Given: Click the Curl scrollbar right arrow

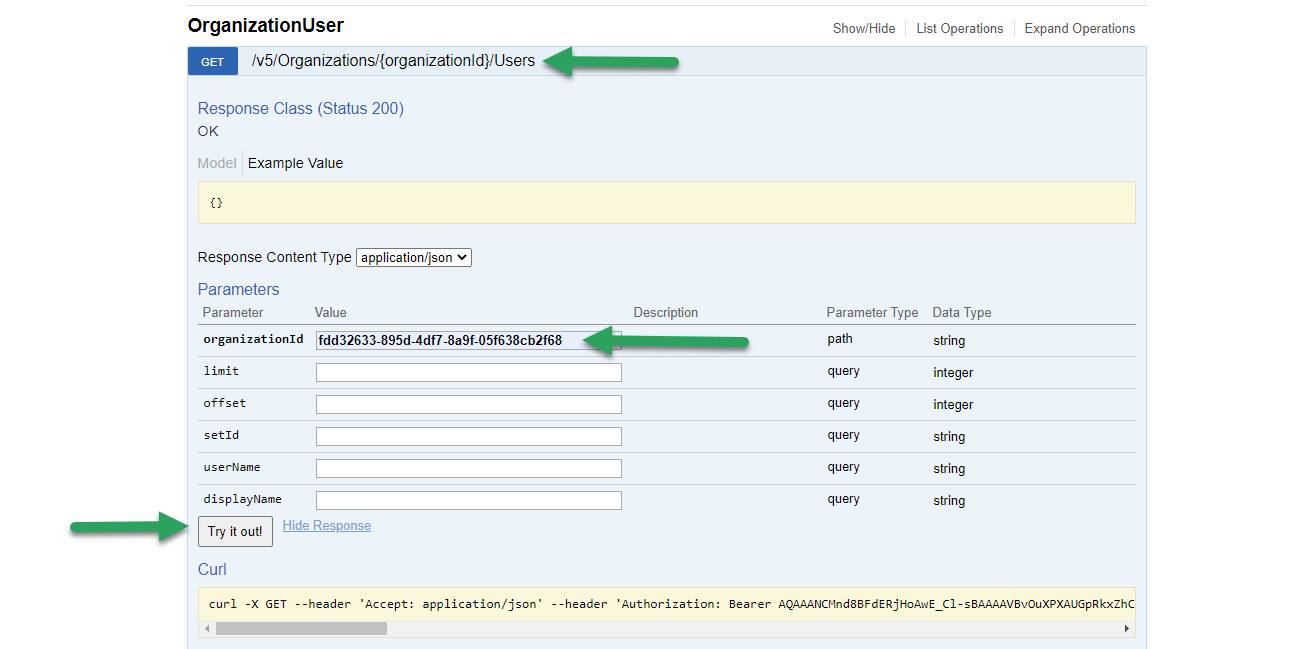Looking at the screenshot, I should (x=1127, y=628).
